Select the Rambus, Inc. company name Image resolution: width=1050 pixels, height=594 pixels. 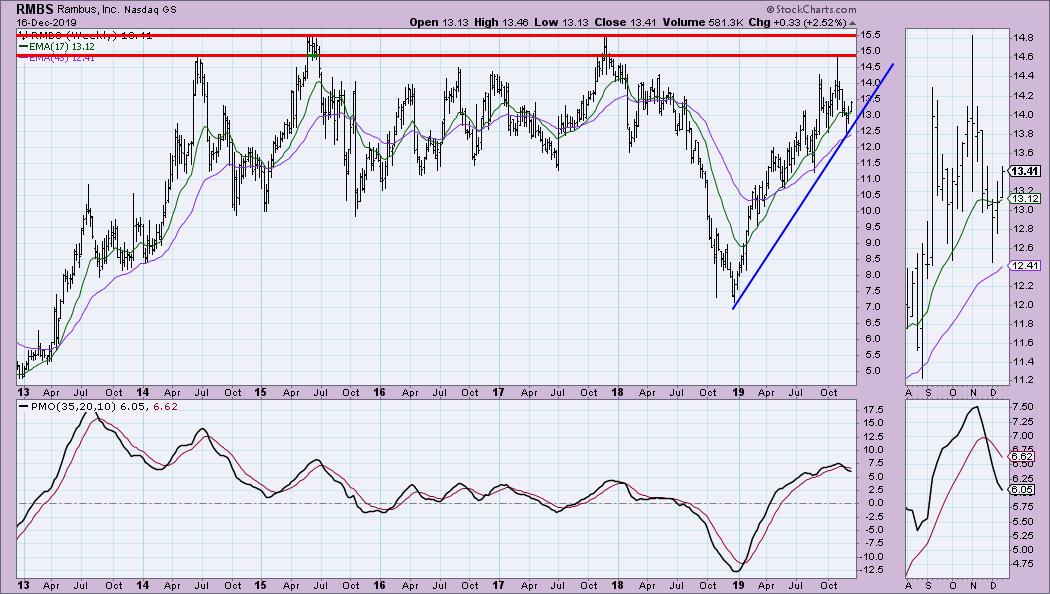pos(88,10)
